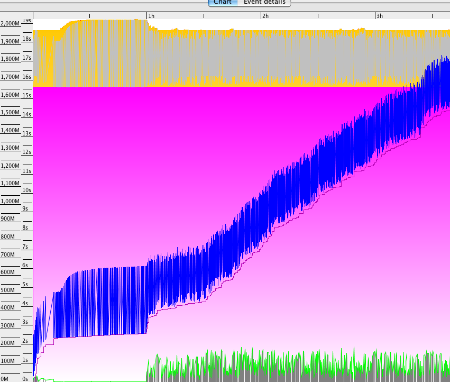Click the 0M origin label on axis
Image resolution: width=450 pixels, height=382 pixels.
click(5, 379)
